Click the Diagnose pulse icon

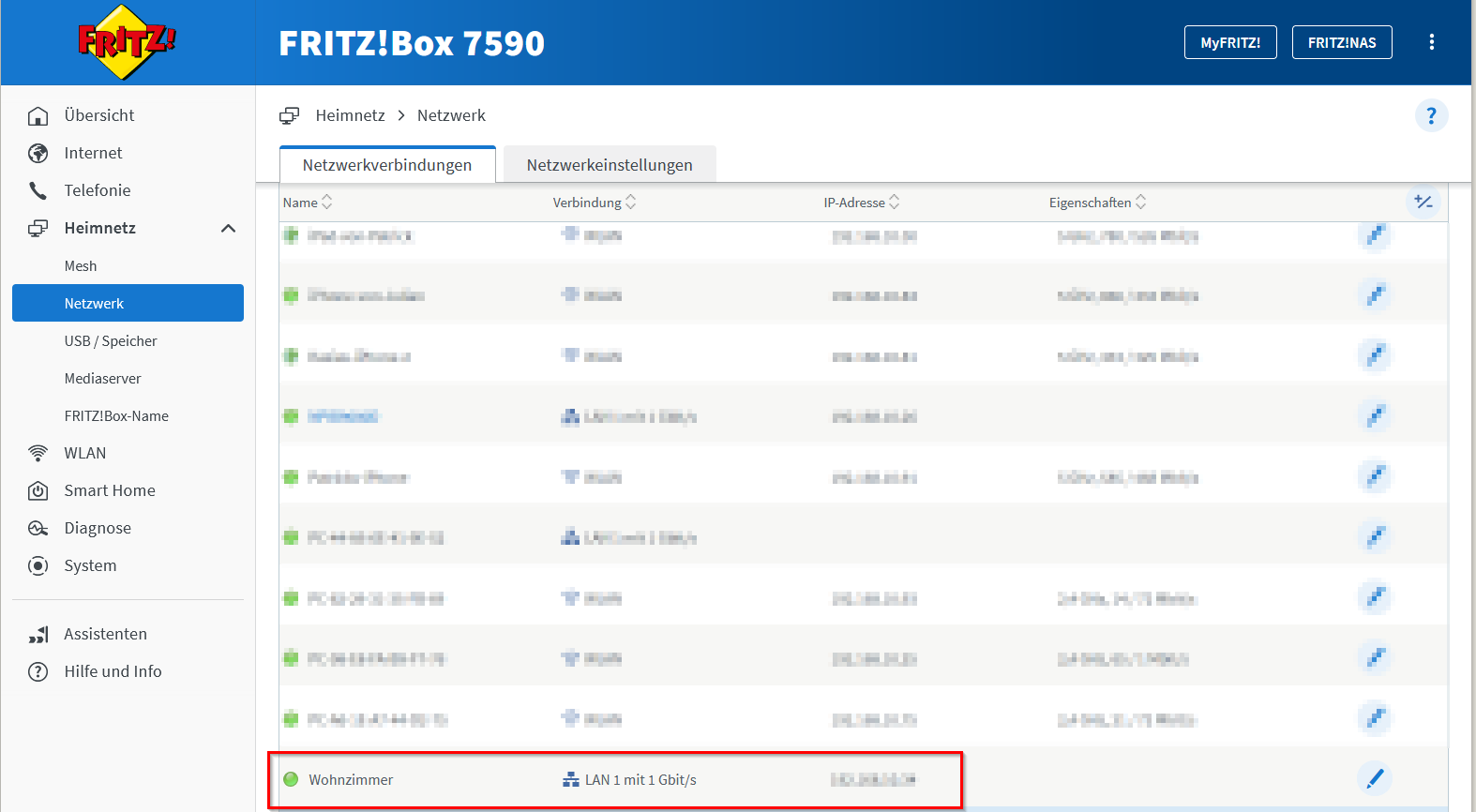click(38, 528)
